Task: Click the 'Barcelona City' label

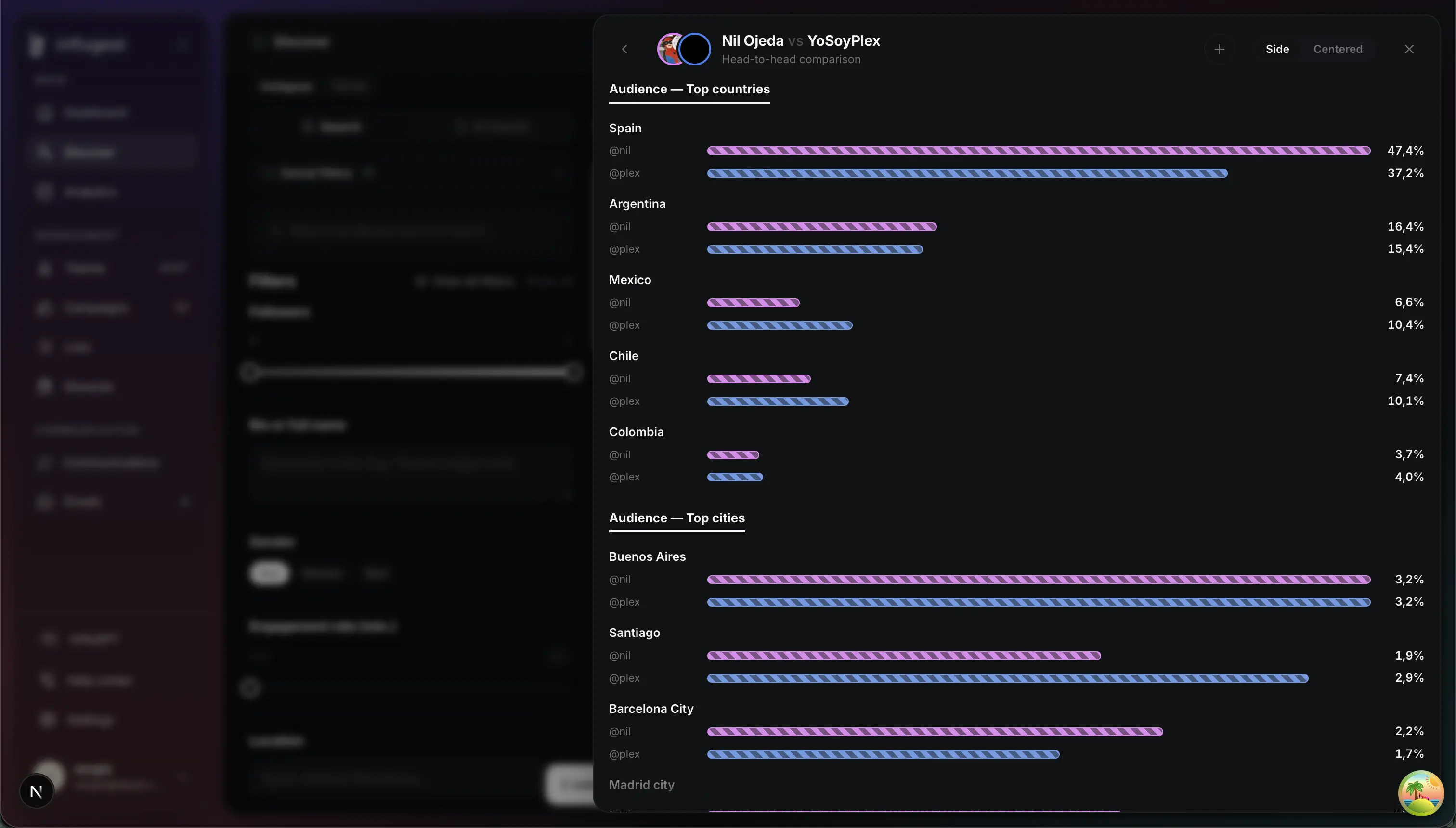Action: coord(651,709)
